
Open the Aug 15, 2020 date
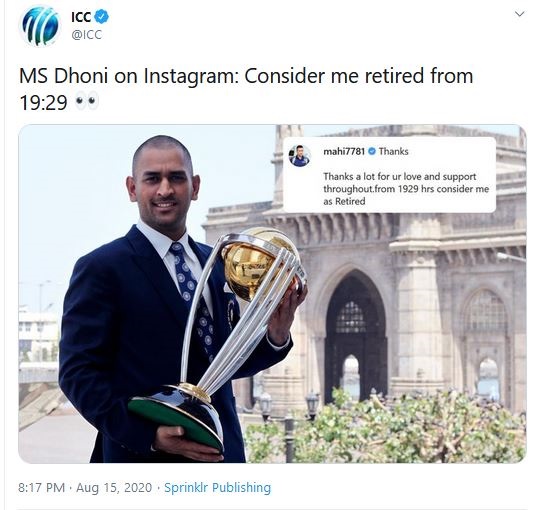[114, 488]
